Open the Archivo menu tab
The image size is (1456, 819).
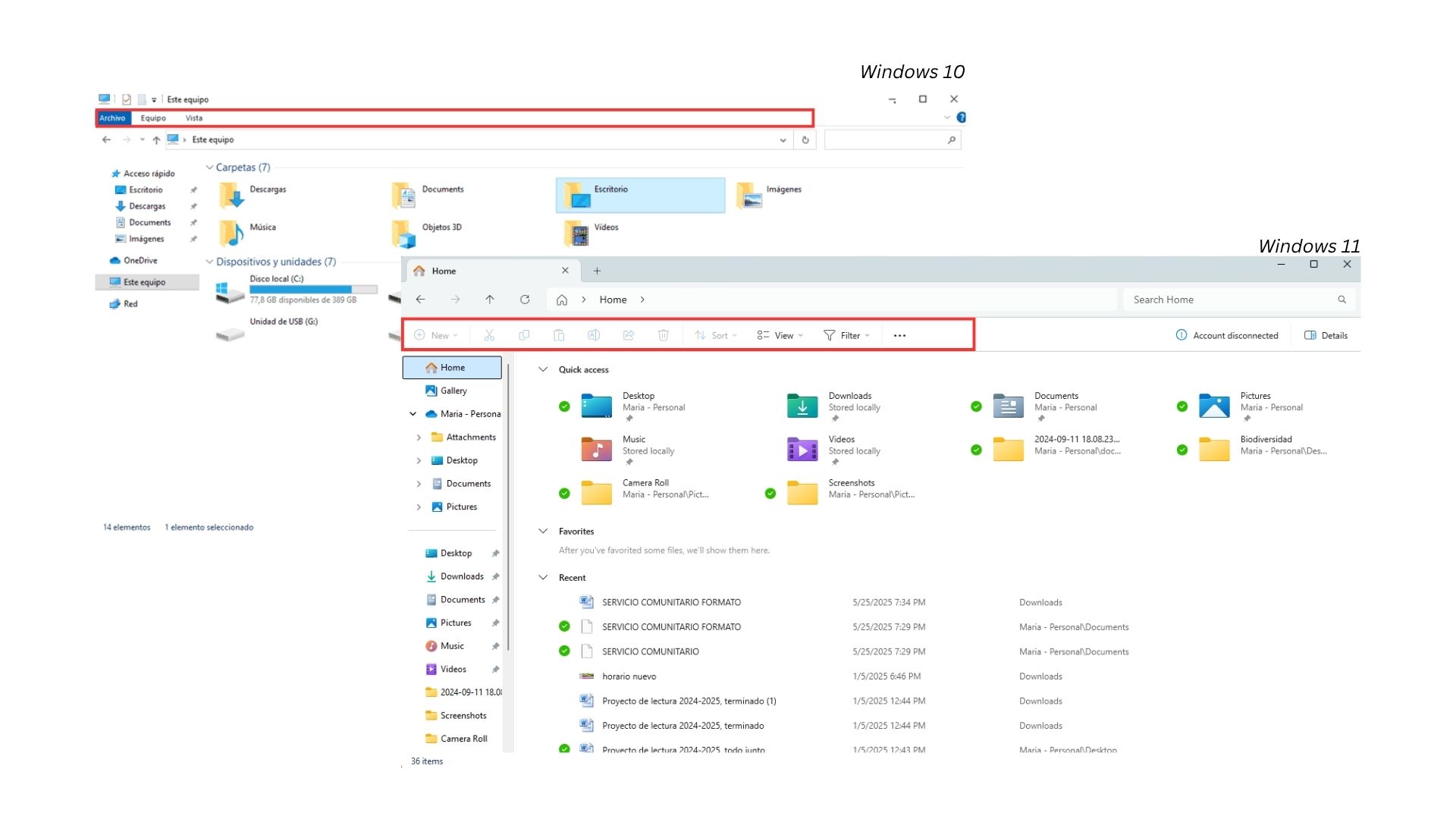point(112,118)
